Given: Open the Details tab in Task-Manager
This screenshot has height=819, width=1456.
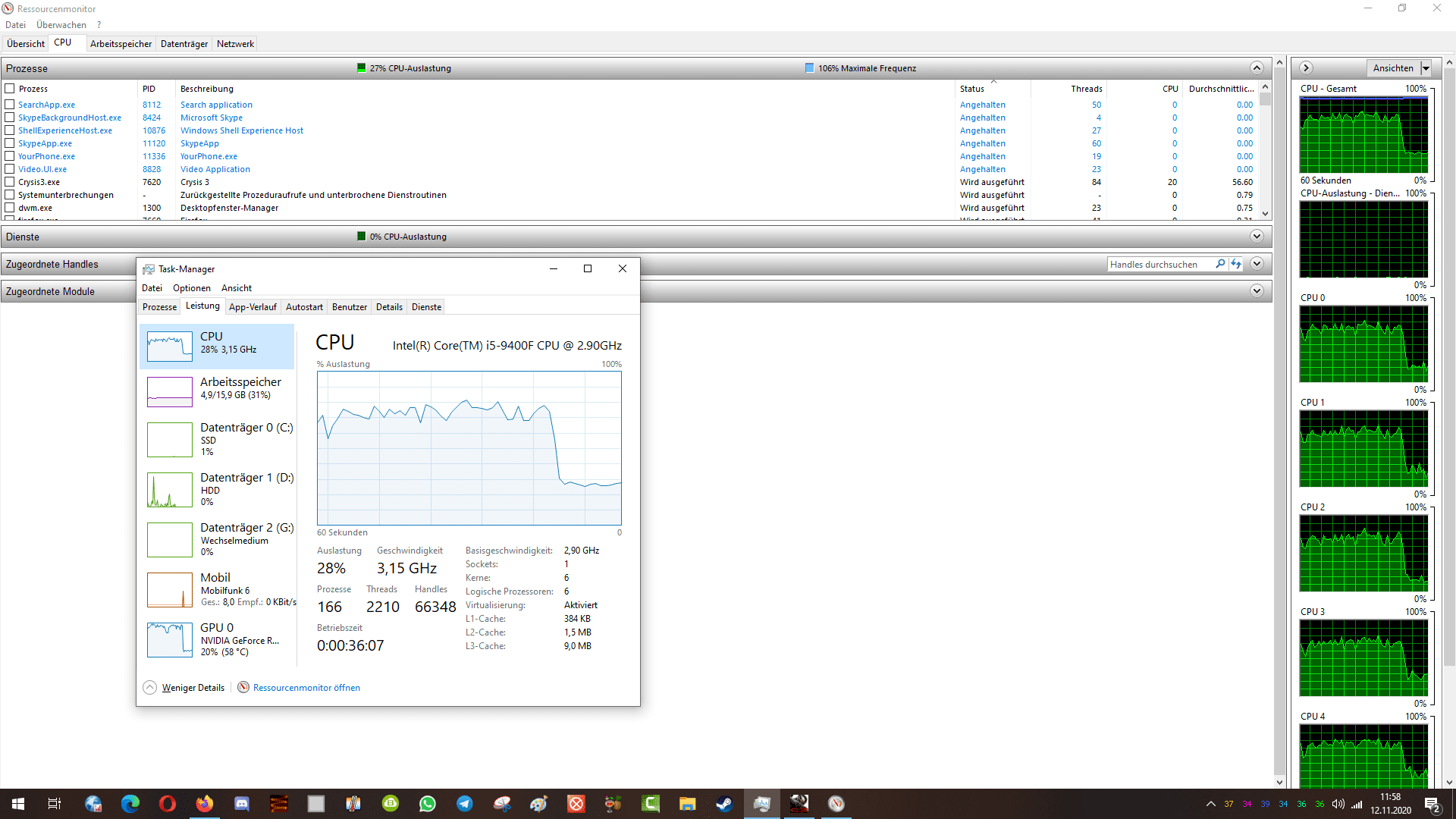Looking at the screenshot, I should click(389, 307).
